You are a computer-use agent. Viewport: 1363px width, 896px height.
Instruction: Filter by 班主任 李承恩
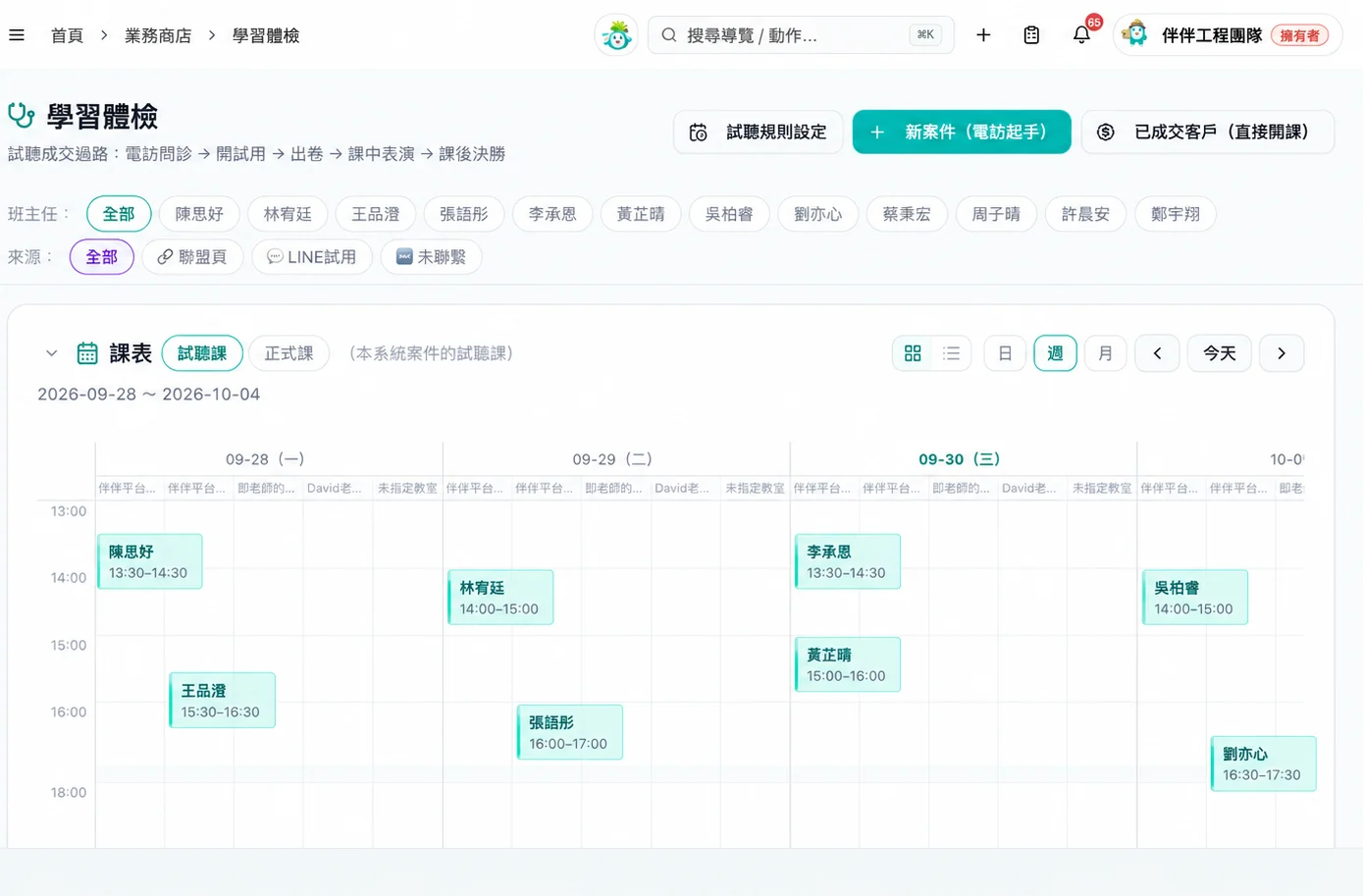click(552, 214)
